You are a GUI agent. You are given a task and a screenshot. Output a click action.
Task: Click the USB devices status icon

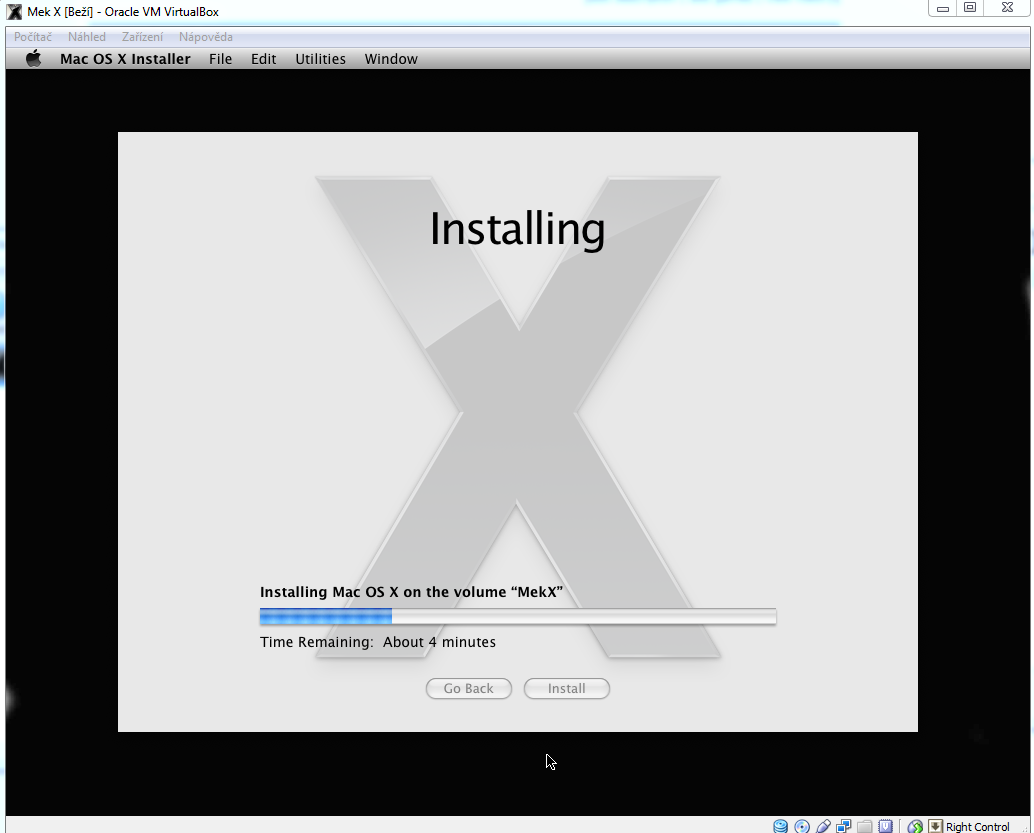[x=823, y=826]
